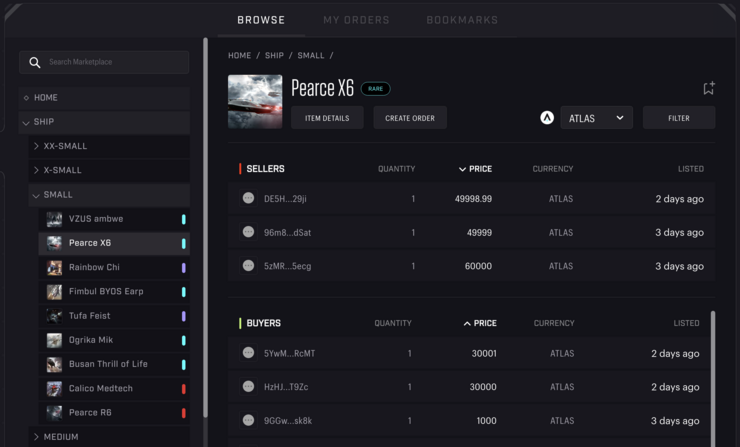Expand the MEDIUM category
Viewport: 740px width, 447px height.
(109, 437)
